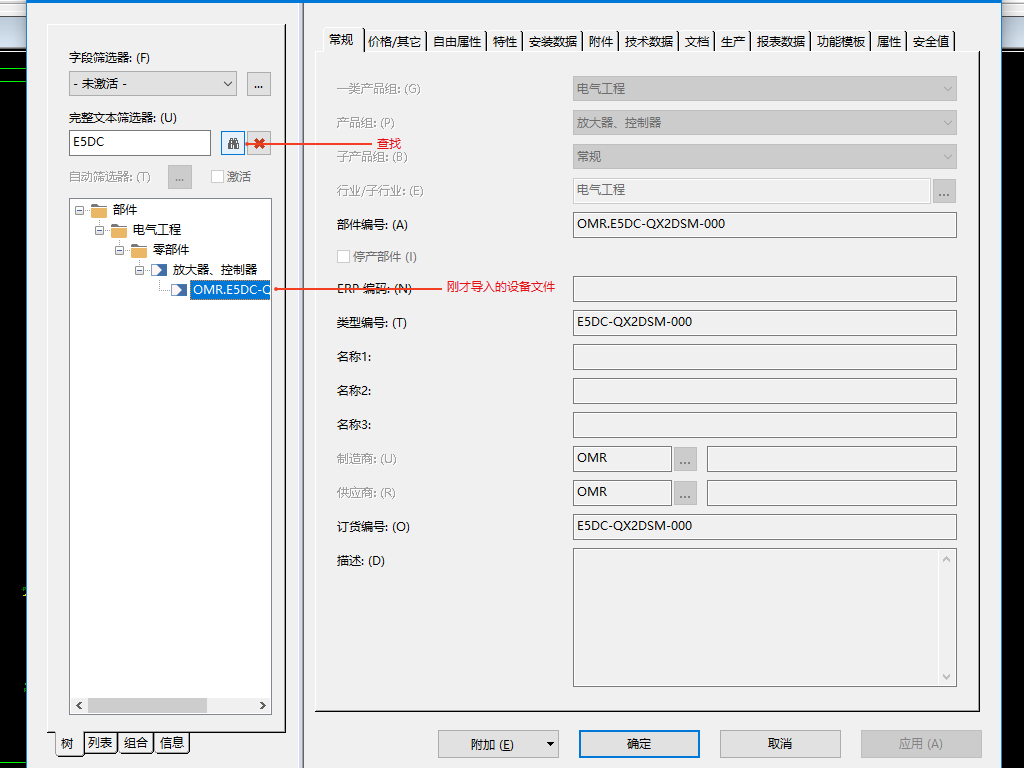Click the 自动筛选器 ellipsis button
1024x768 pixels.
click(180, 177)
